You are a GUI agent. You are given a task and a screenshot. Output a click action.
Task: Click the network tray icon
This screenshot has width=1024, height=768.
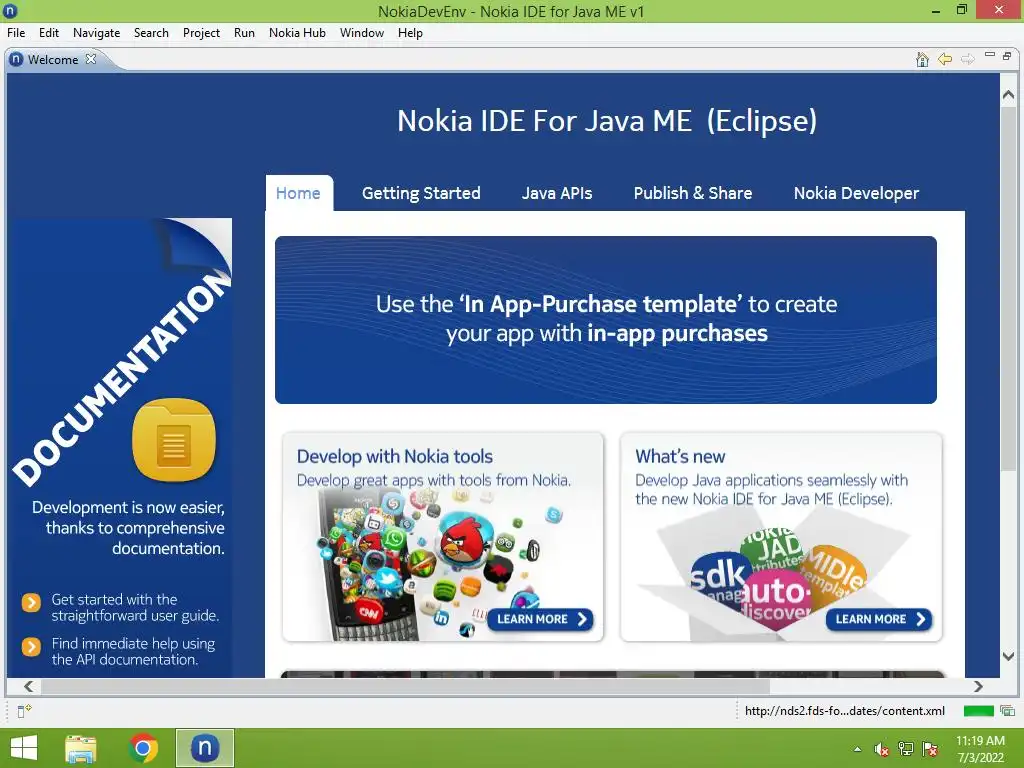point(906,749)
